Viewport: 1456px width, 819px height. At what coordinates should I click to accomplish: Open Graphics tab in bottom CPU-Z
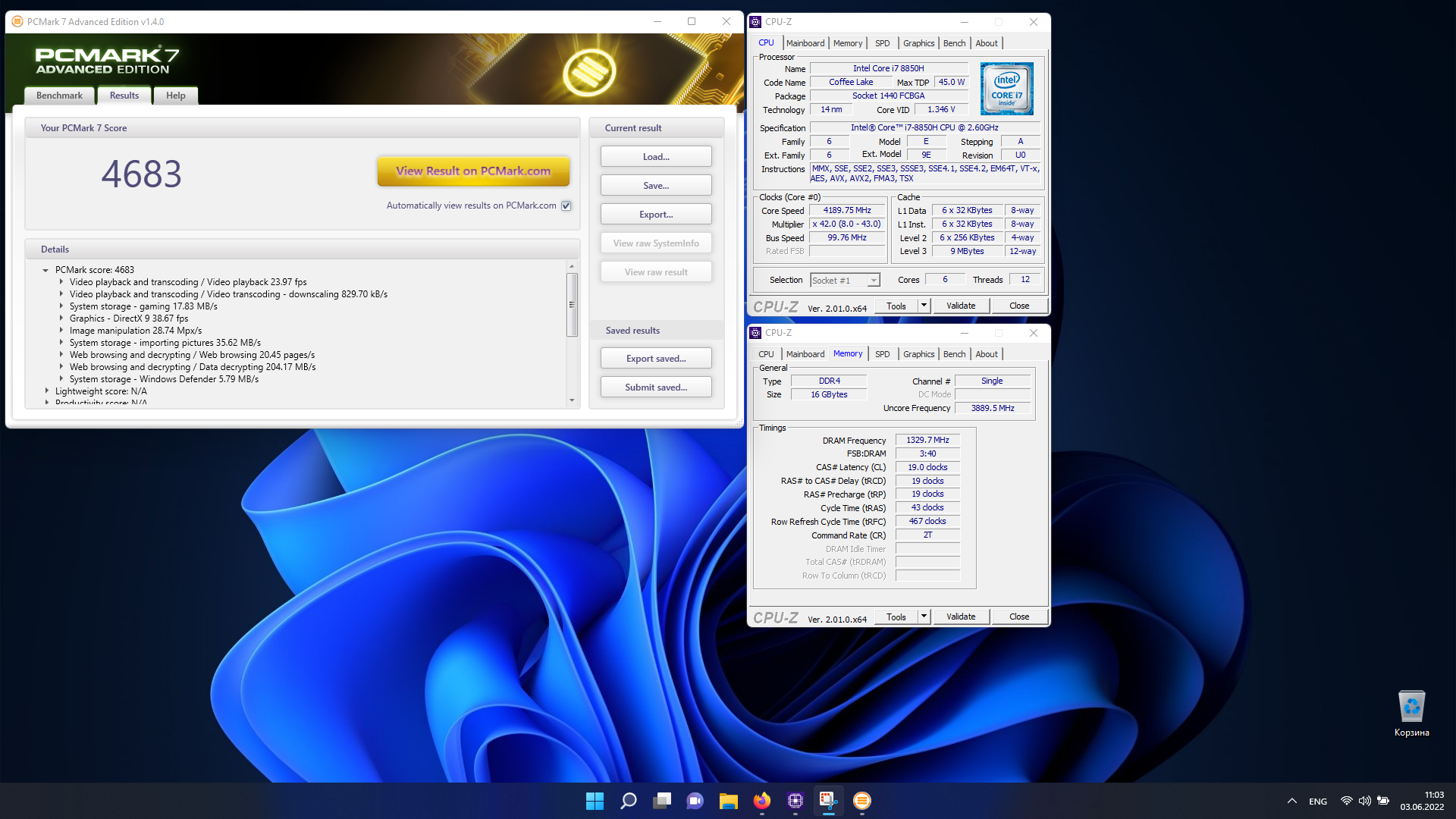pyautogui.click(x=918, y=354)
